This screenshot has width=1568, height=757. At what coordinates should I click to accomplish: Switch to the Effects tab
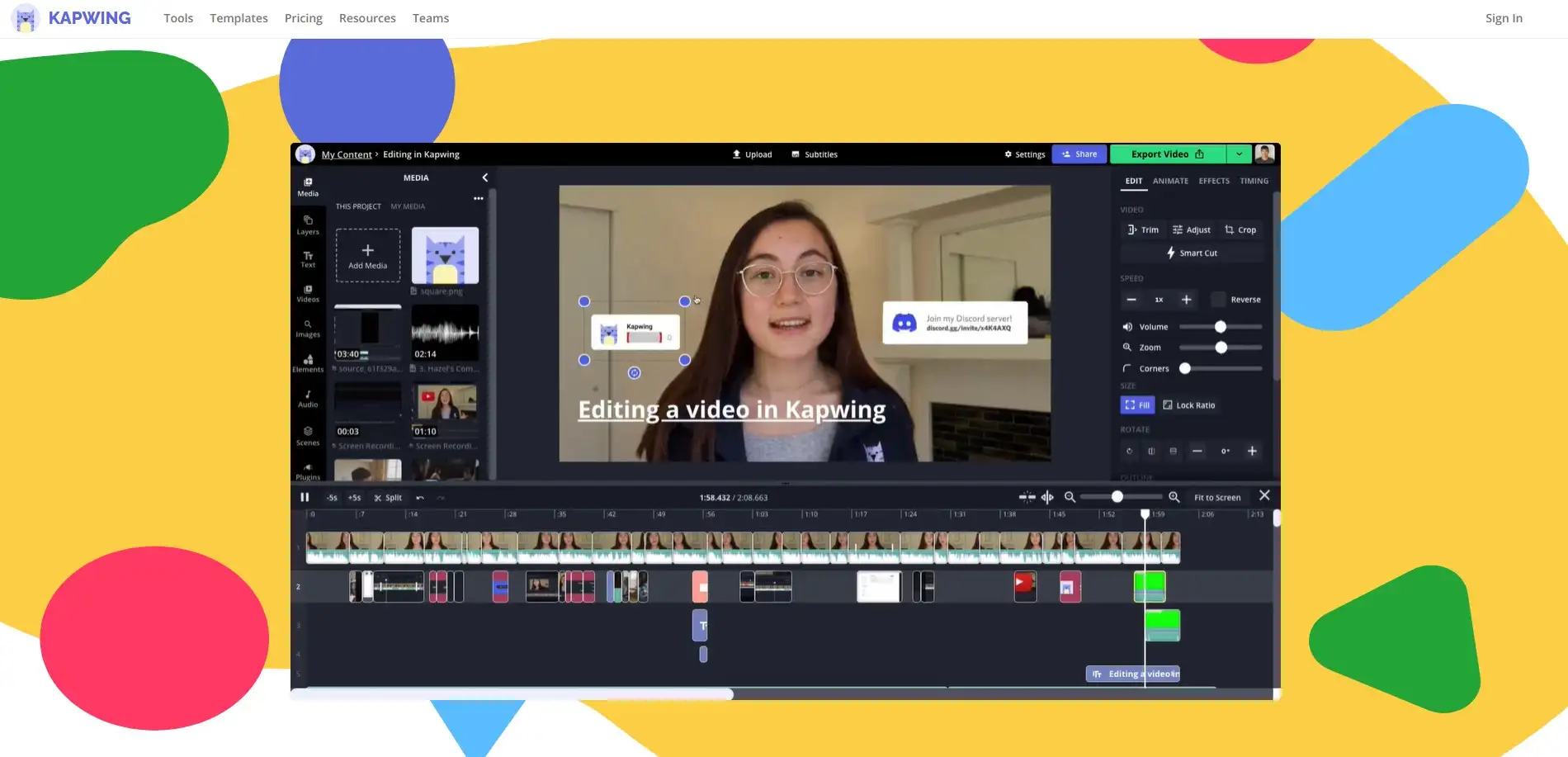pyautogui.click(x=1214, y=181)
